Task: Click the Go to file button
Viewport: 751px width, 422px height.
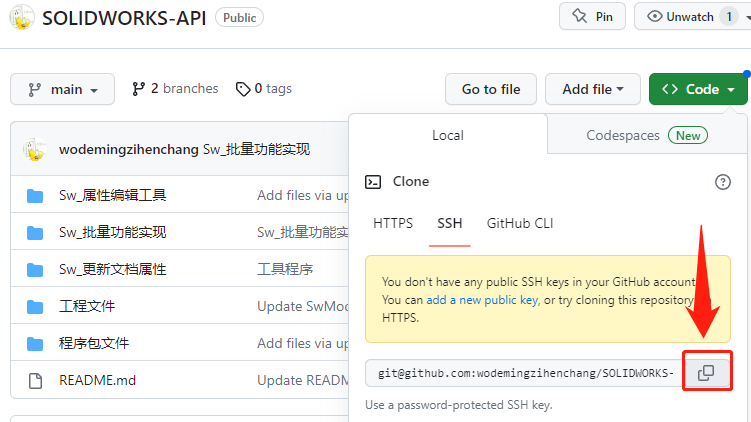Action: point(491,89)
